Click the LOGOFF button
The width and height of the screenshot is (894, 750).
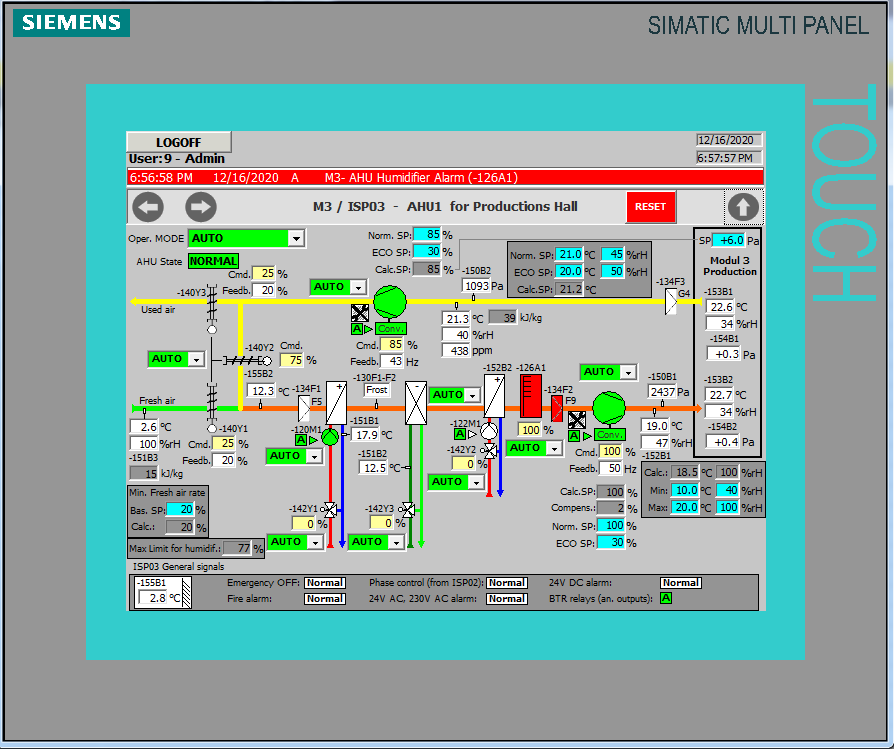pos(178,142)
